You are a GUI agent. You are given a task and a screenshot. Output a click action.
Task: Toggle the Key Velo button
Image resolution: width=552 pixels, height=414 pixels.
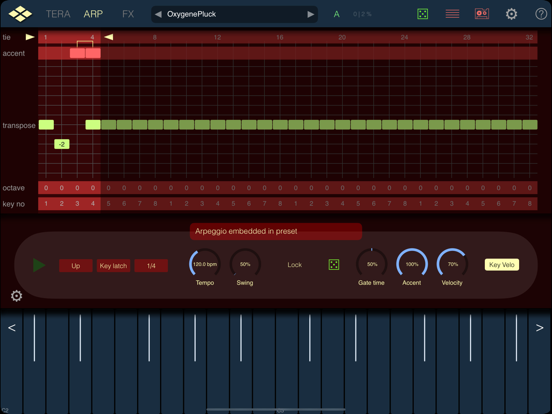(502, 265)
